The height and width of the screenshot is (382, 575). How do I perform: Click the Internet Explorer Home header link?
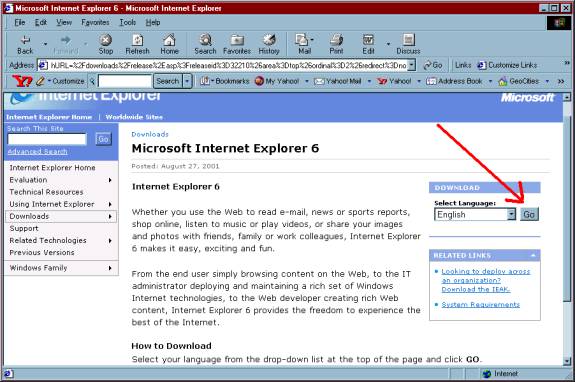coord(49,117)
